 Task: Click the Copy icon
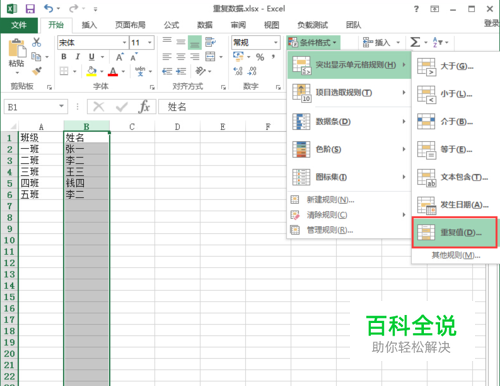[x=36, y=57]
